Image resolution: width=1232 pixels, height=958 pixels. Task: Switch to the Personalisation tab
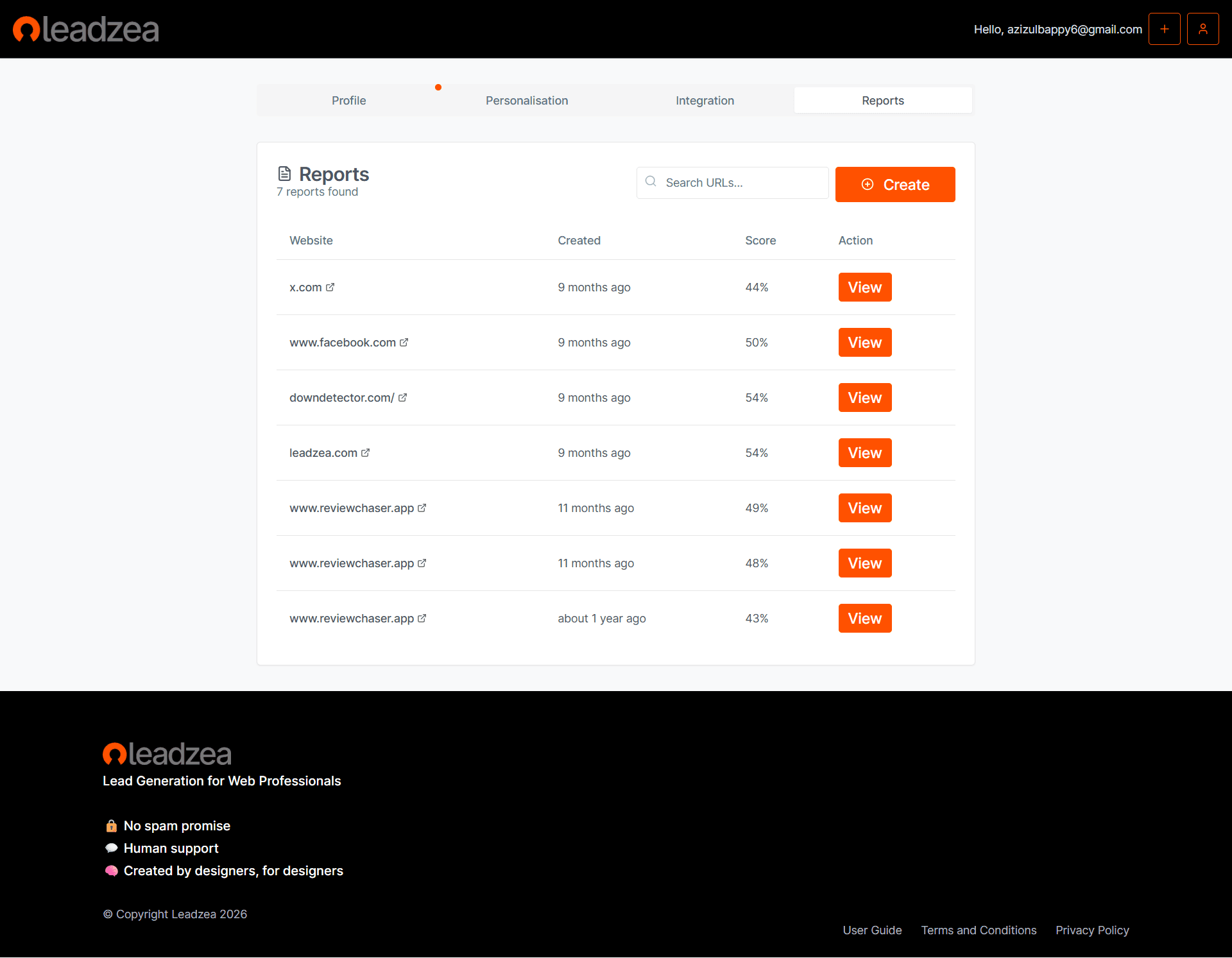[527, 101]
